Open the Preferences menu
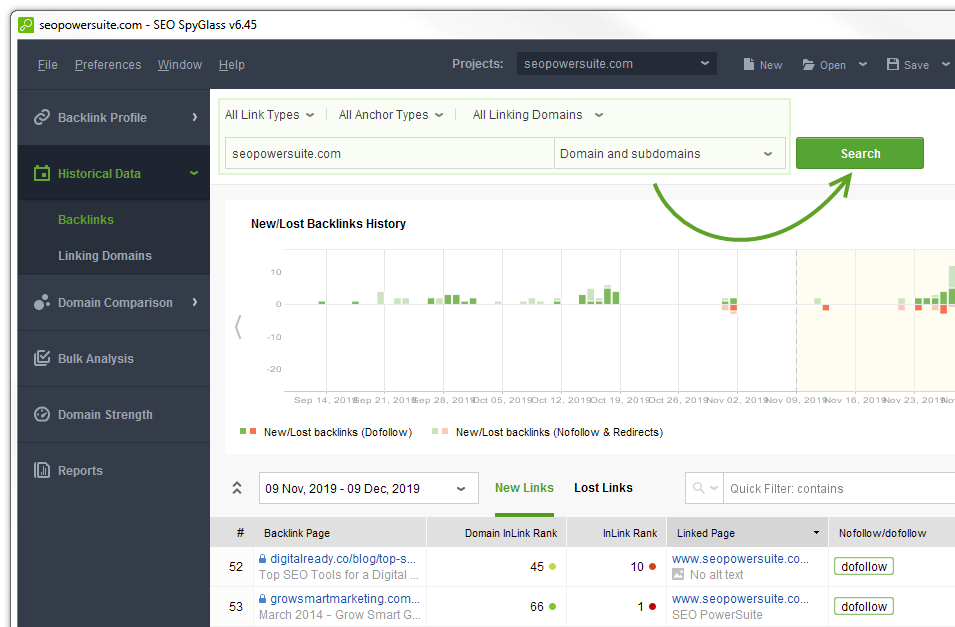The height and width of the screenshot is (627, 955). pyautogui.click(x=108, y=65)
